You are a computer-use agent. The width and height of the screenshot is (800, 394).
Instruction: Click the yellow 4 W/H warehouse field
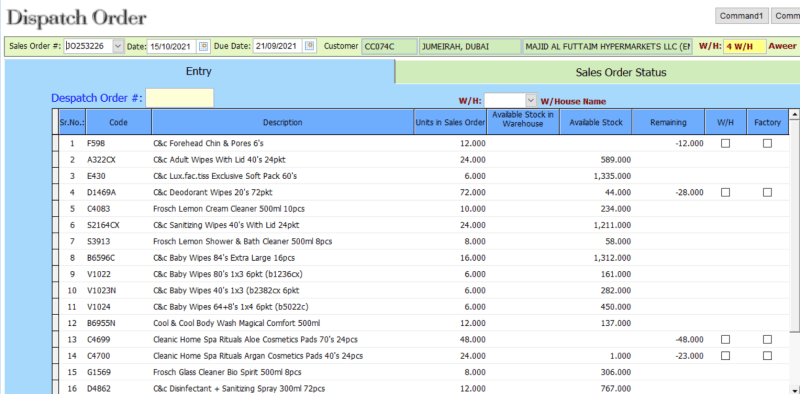click(x=744, y=46)
